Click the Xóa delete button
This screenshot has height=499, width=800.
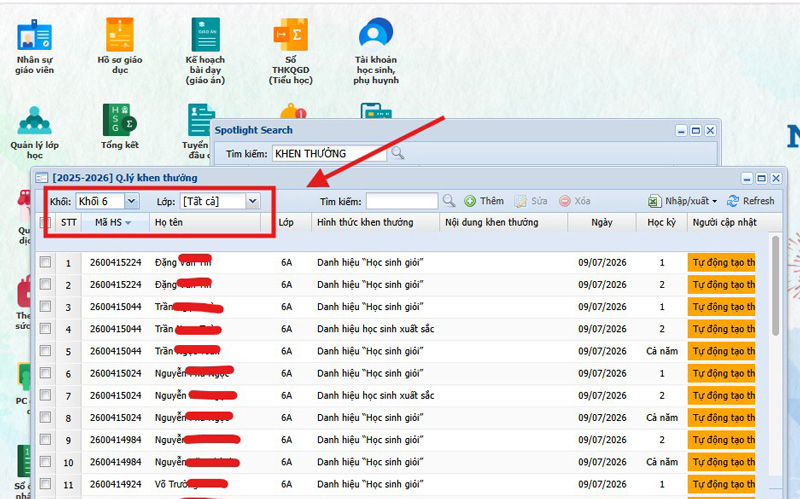pyautogui.click(x=574, y=201)
